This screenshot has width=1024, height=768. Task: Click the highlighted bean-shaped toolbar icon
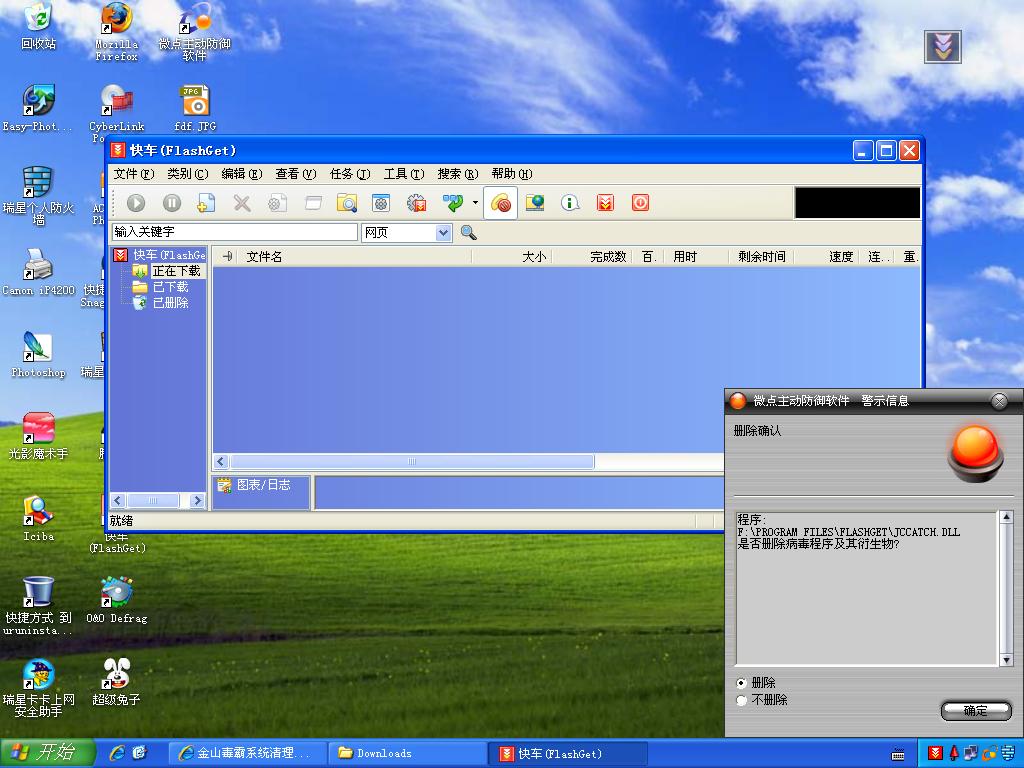tap(500, 203)
